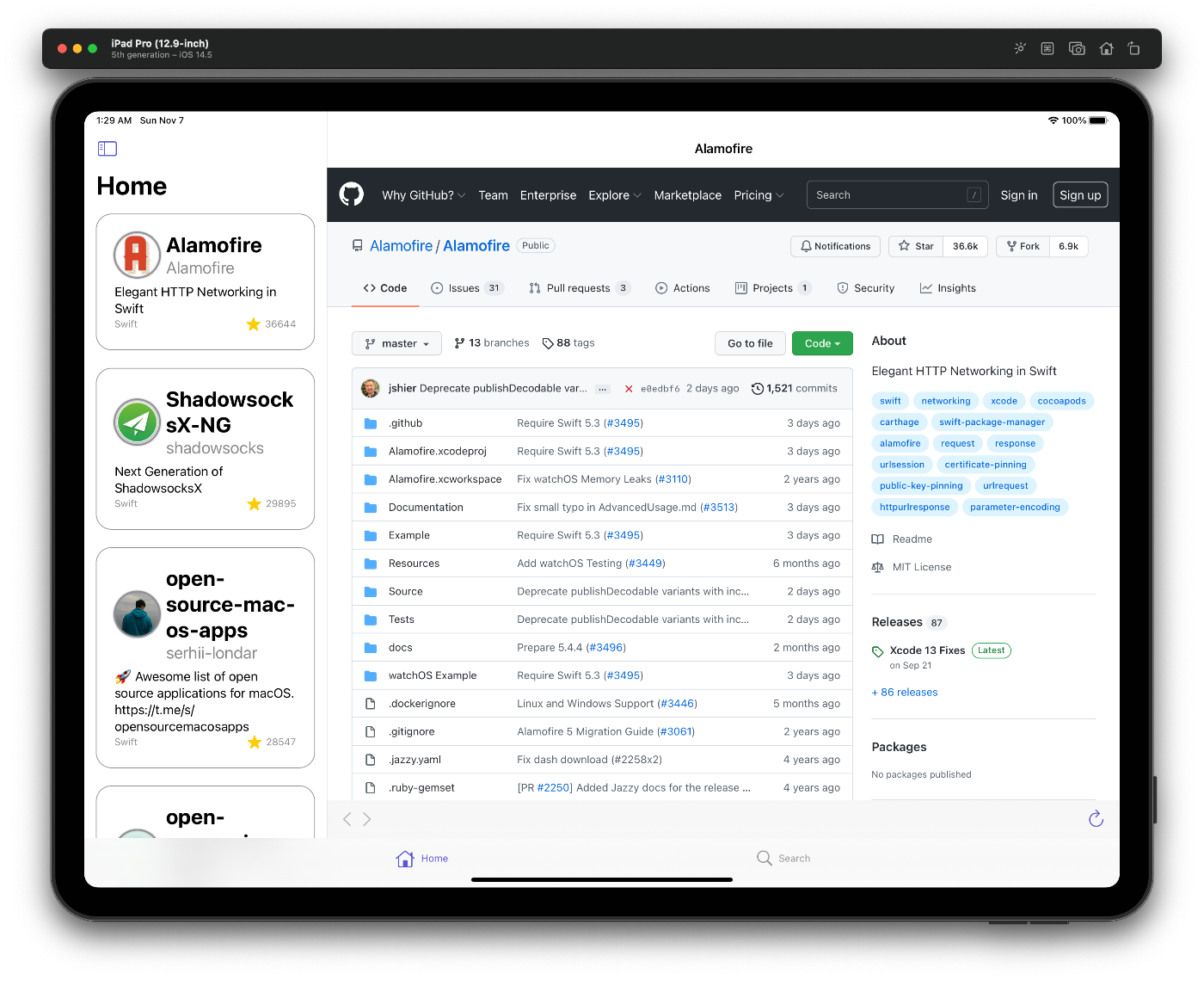Screen dimensions: 1204x986
Task: View 88 tags link
Action: pyautogui.click(x=568, y=343)
